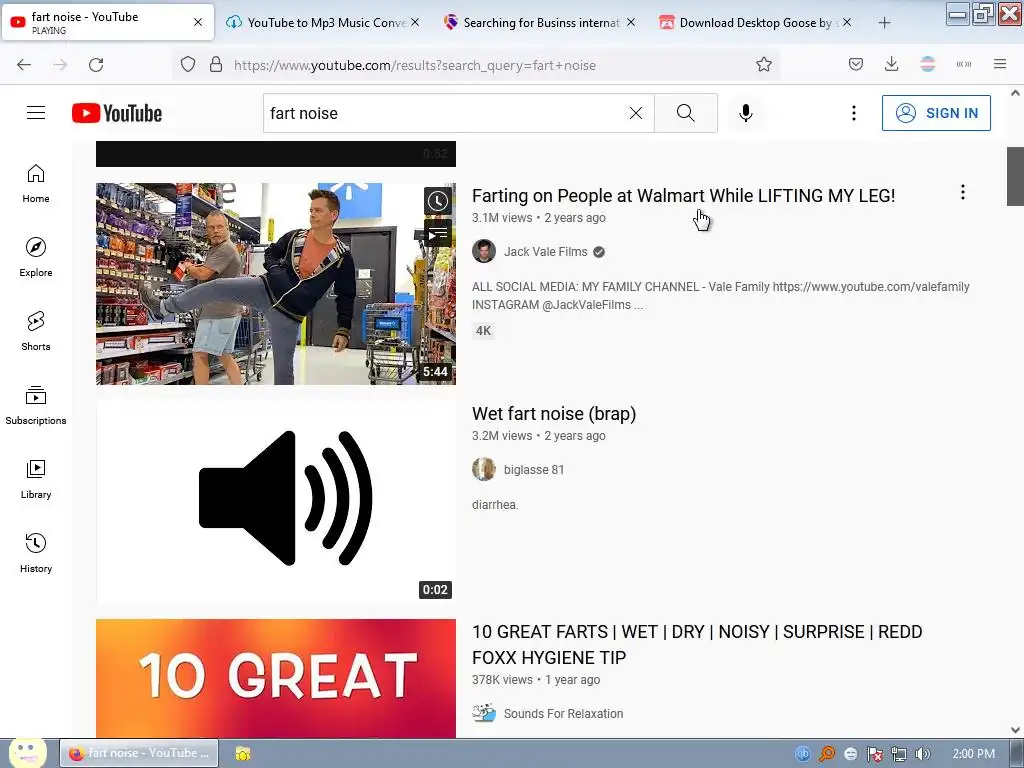Click the smiley Start button on taskbar
Screen dimensions: 1024x768
pos(27,752)
